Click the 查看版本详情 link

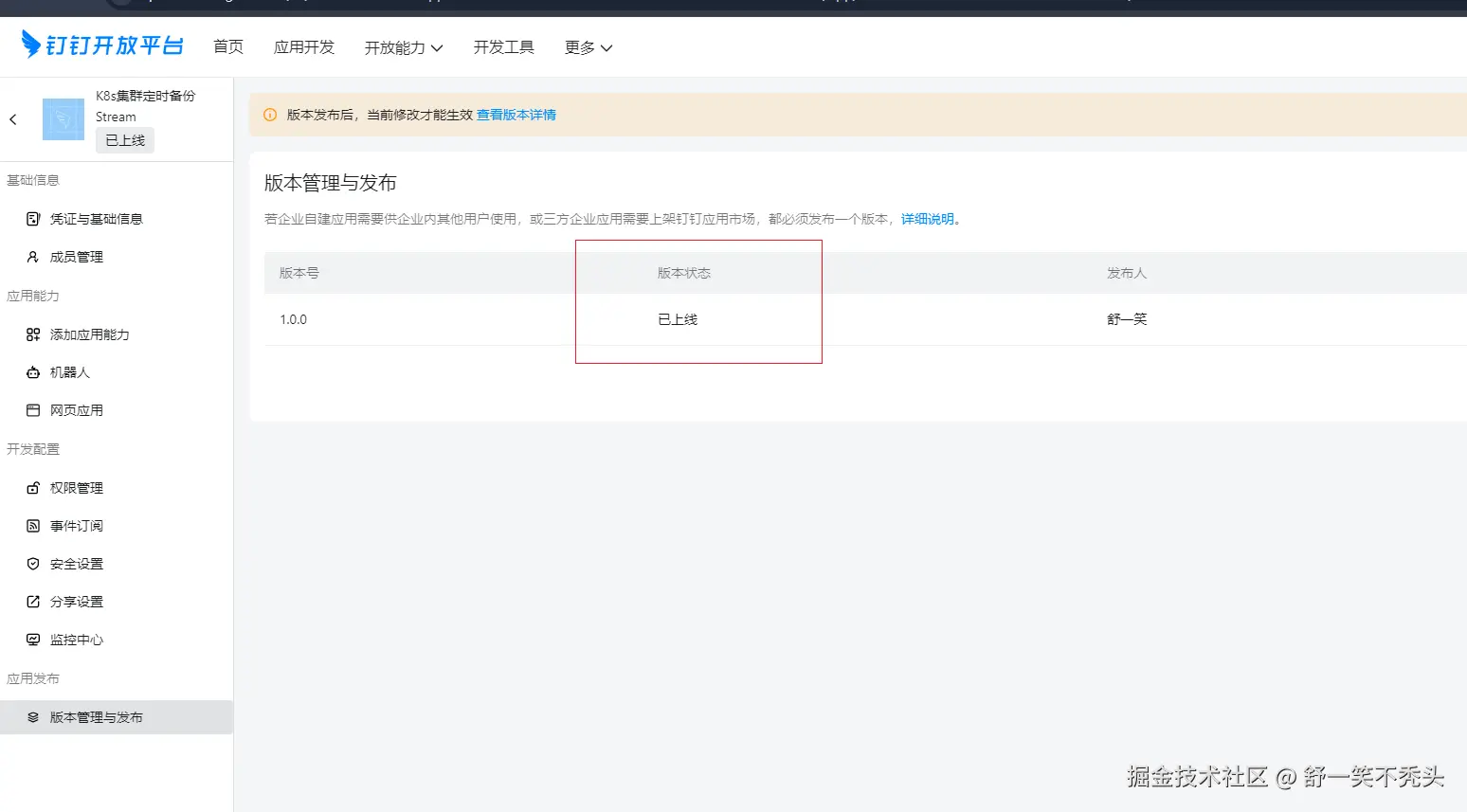pos(516,115)
